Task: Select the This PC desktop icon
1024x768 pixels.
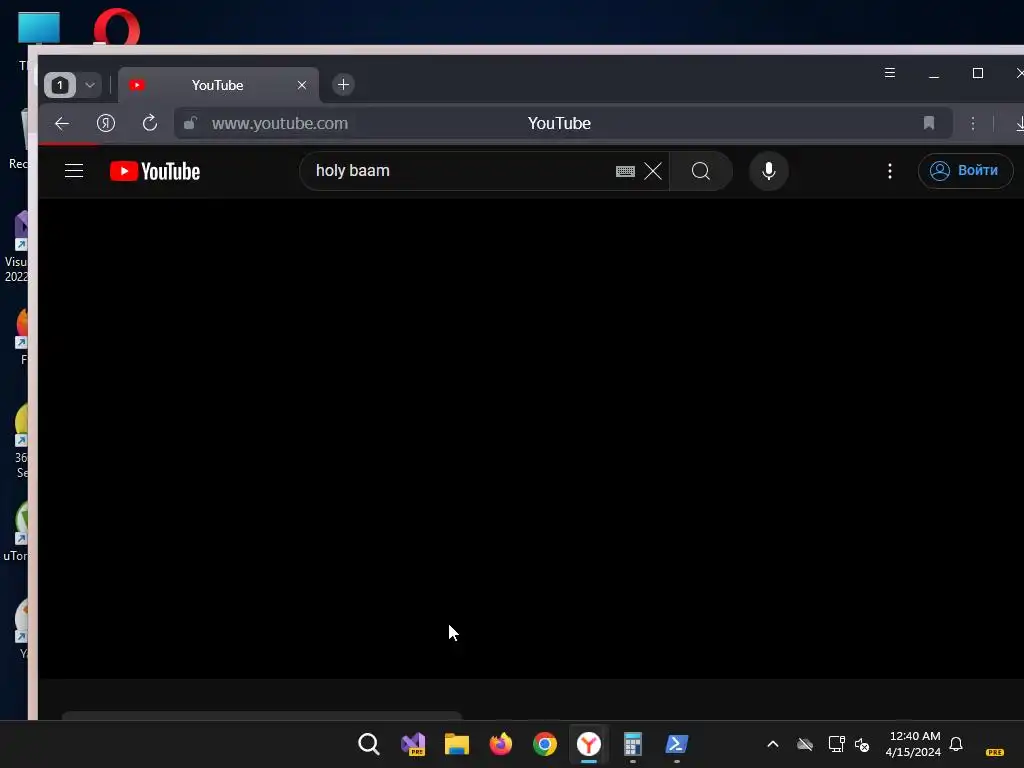Action: 38,29
